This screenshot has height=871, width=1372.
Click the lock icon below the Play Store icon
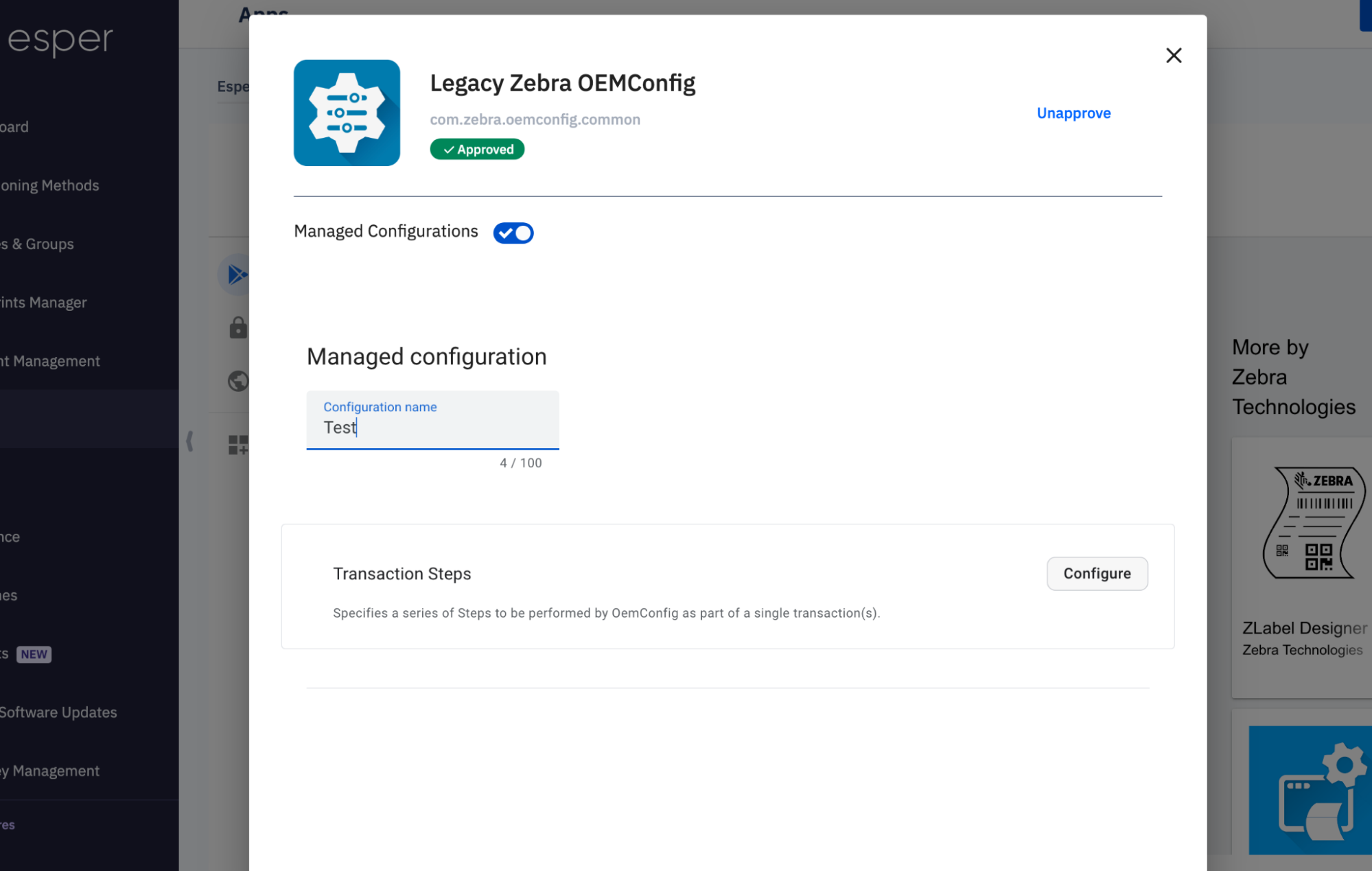[x=237, y=327]
